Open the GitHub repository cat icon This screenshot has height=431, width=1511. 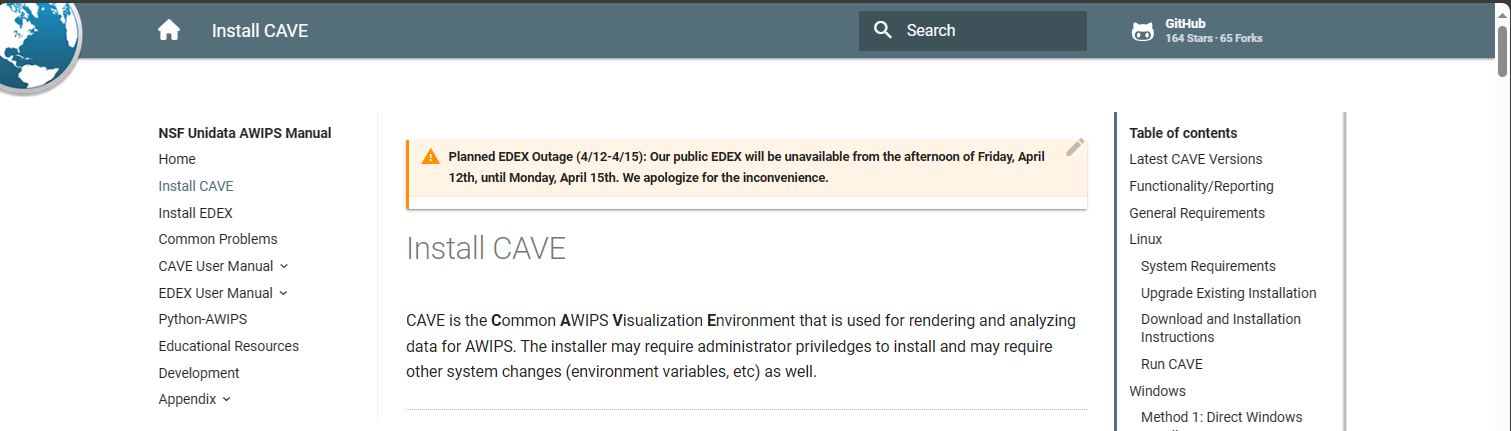click(1142, 32)
